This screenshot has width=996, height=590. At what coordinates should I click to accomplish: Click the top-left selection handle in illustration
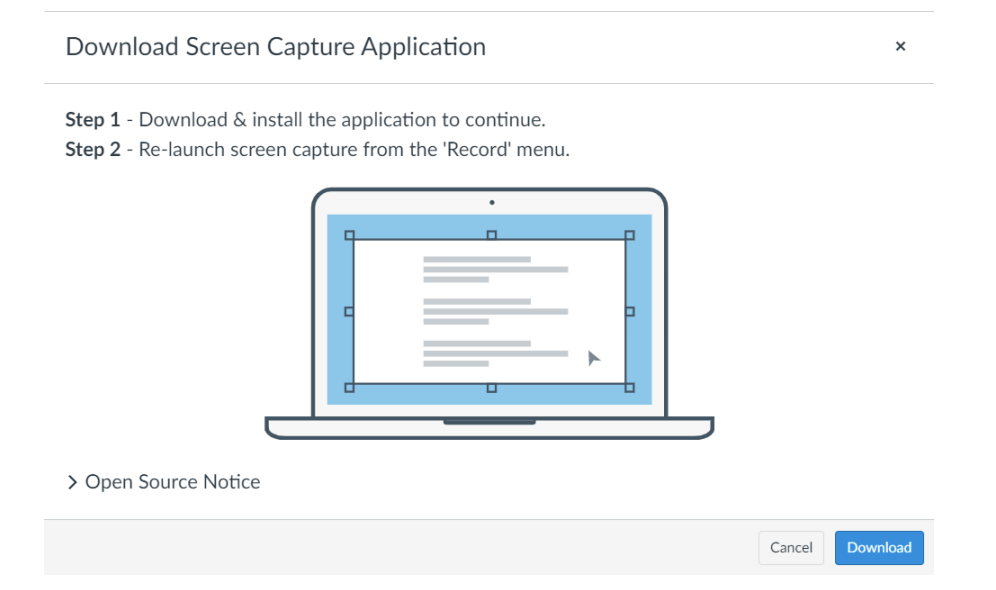[x=349, y=236]
